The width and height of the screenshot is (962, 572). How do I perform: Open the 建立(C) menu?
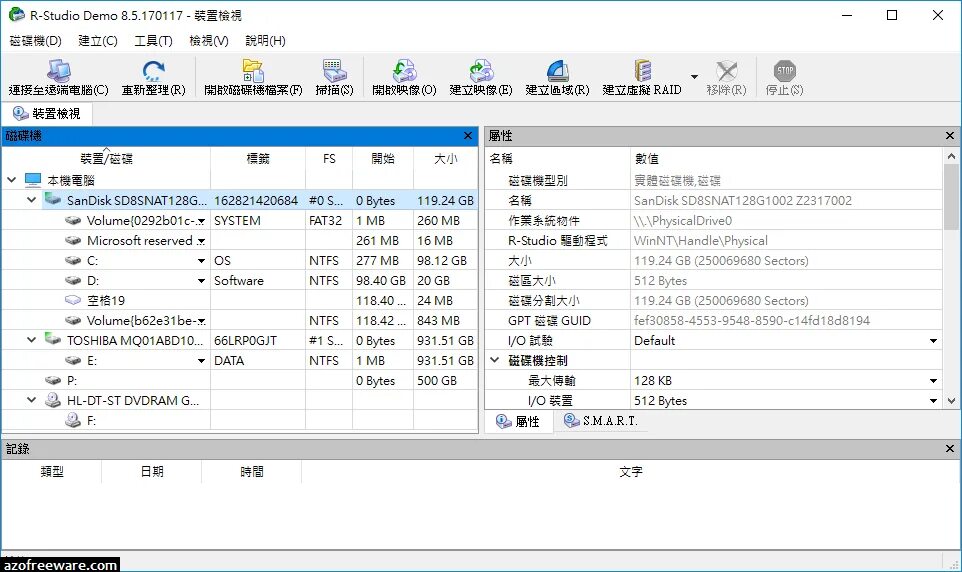click(98, 41)
